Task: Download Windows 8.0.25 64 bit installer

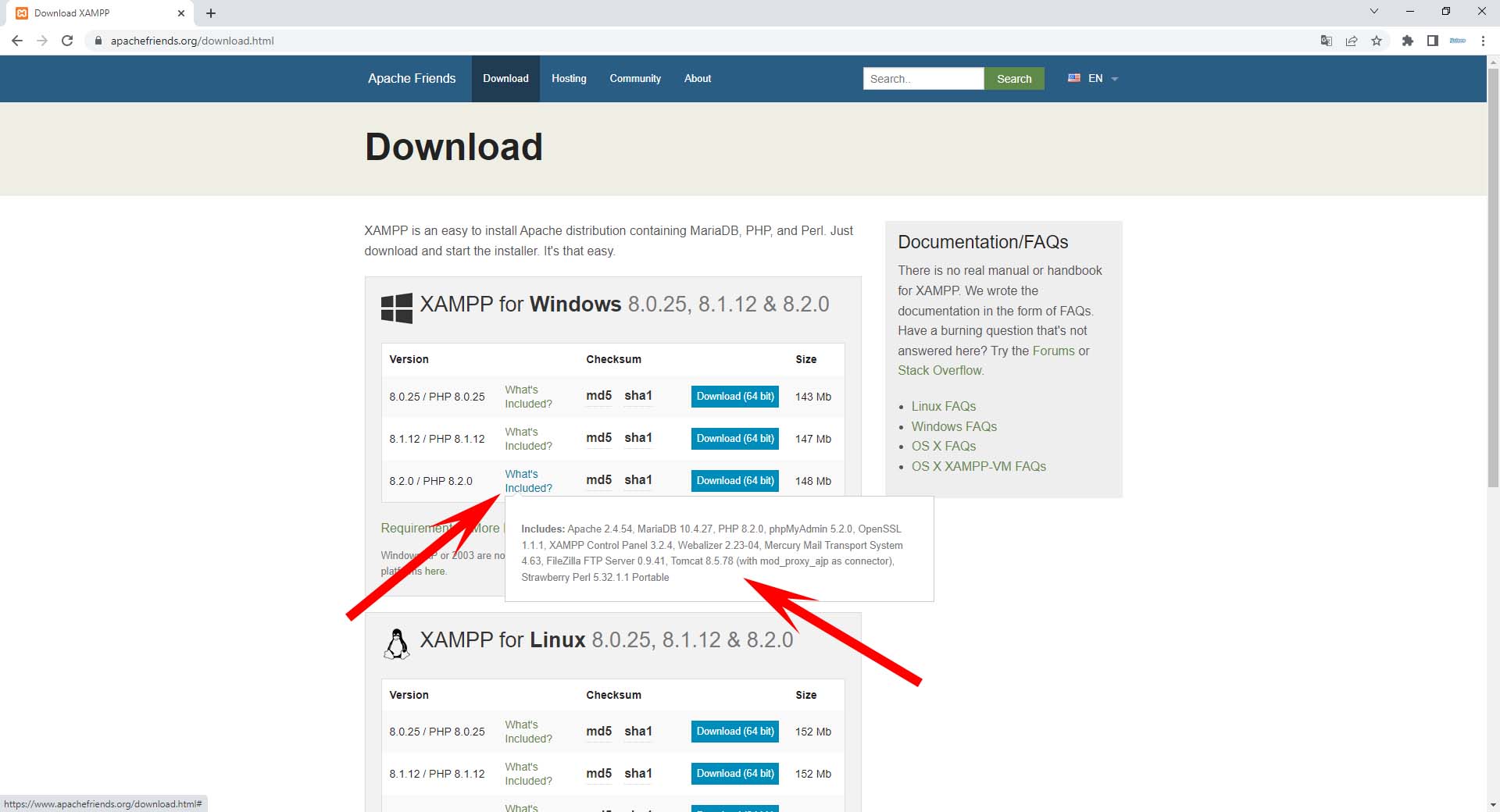Action: [x=735, y=397]
